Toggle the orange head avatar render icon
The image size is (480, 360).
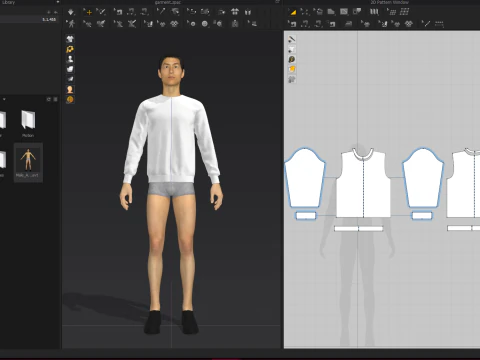pyautogui.click(x=70, y=89)
